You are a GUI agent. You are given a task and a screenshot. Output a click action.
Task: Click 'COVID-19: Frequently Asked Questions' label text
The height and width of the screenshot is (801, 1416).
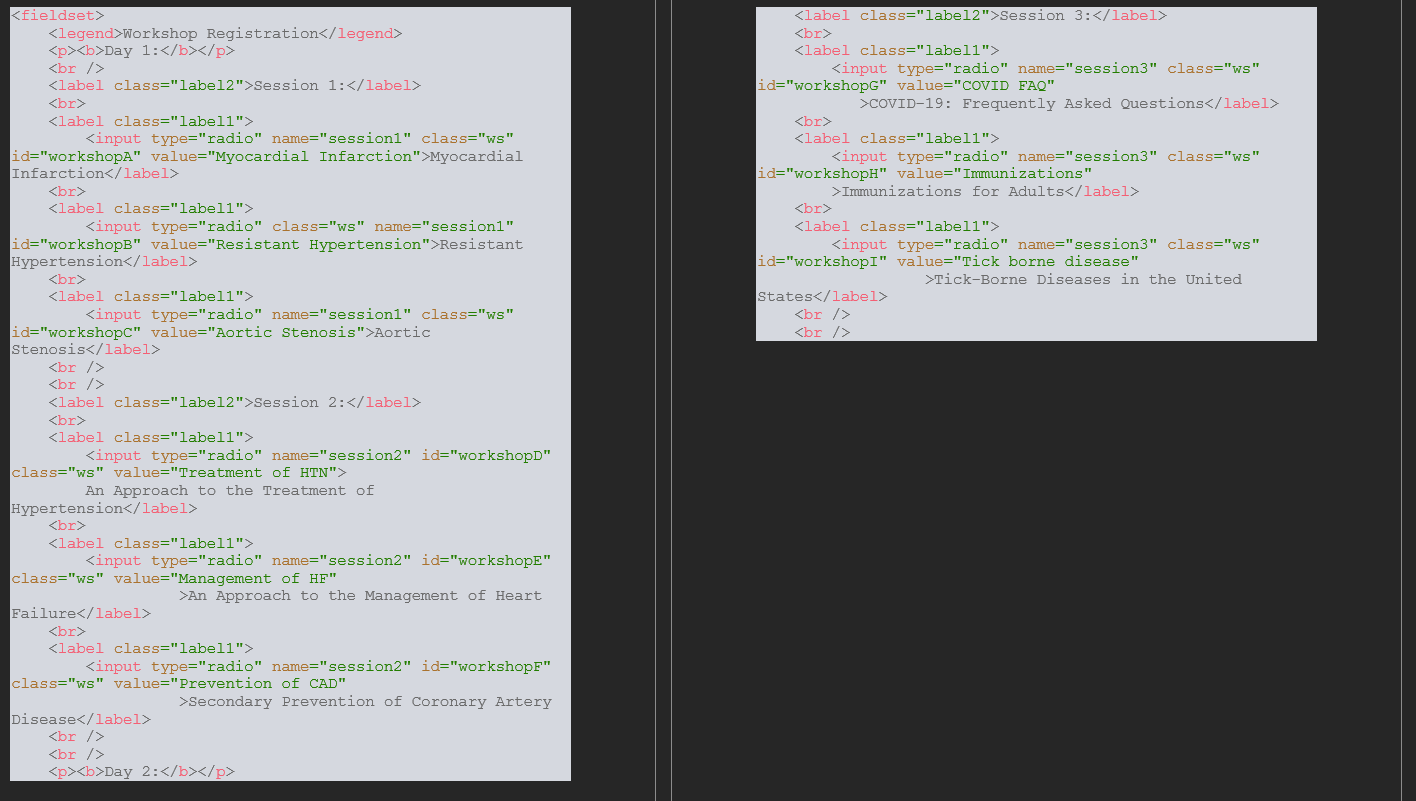pyautogui.click(x=1037, y=104)
